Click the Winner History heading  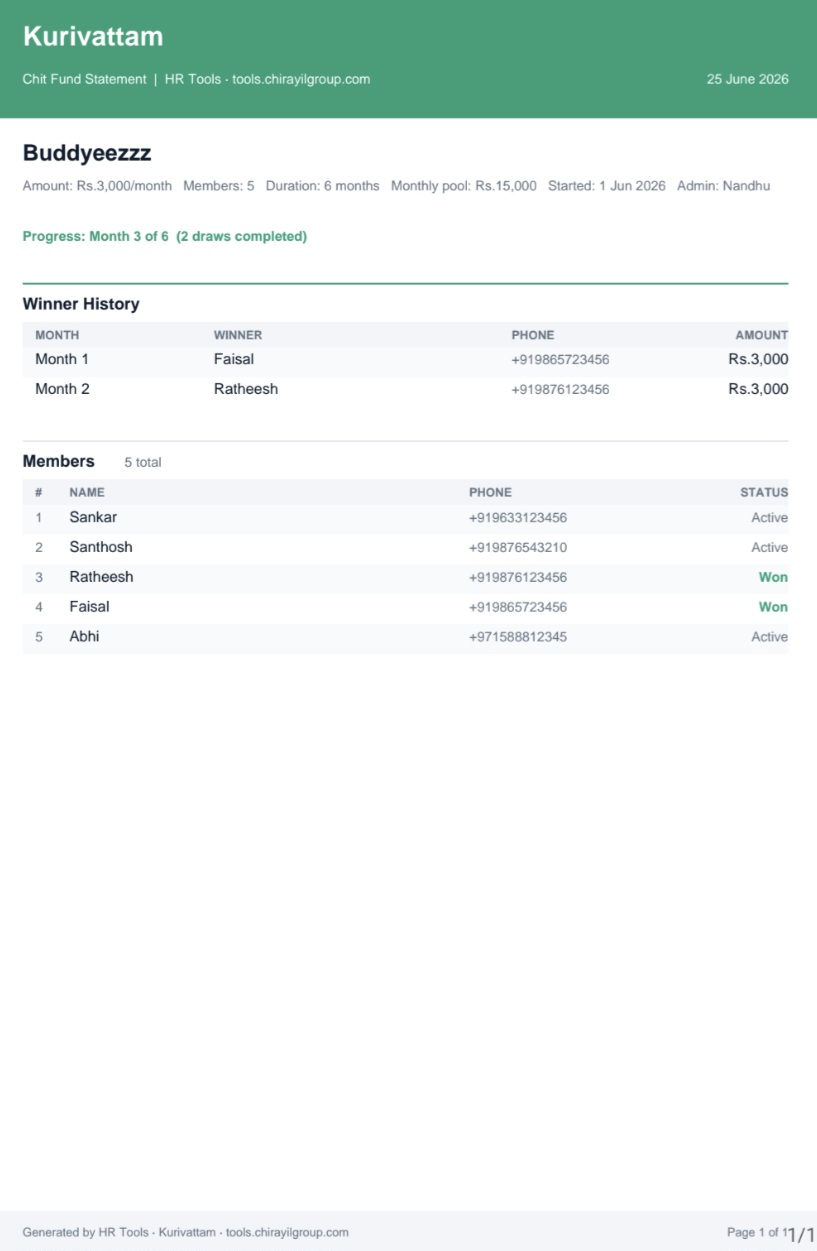(81, 304)
